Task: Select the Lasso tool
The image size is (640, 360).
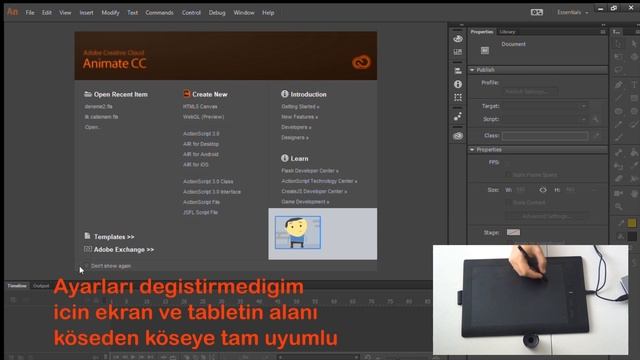Action: (x=619, y=70)
